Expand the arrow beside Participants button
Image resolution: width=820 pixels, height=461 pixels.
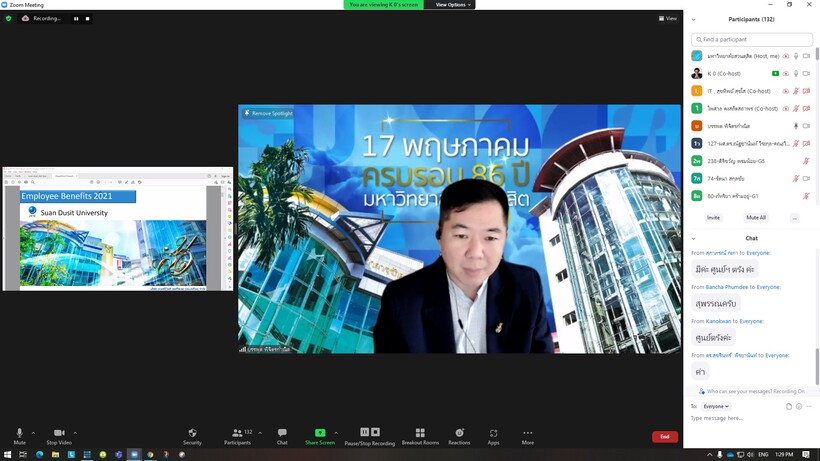pyautogui.click(x=260, y=433)
